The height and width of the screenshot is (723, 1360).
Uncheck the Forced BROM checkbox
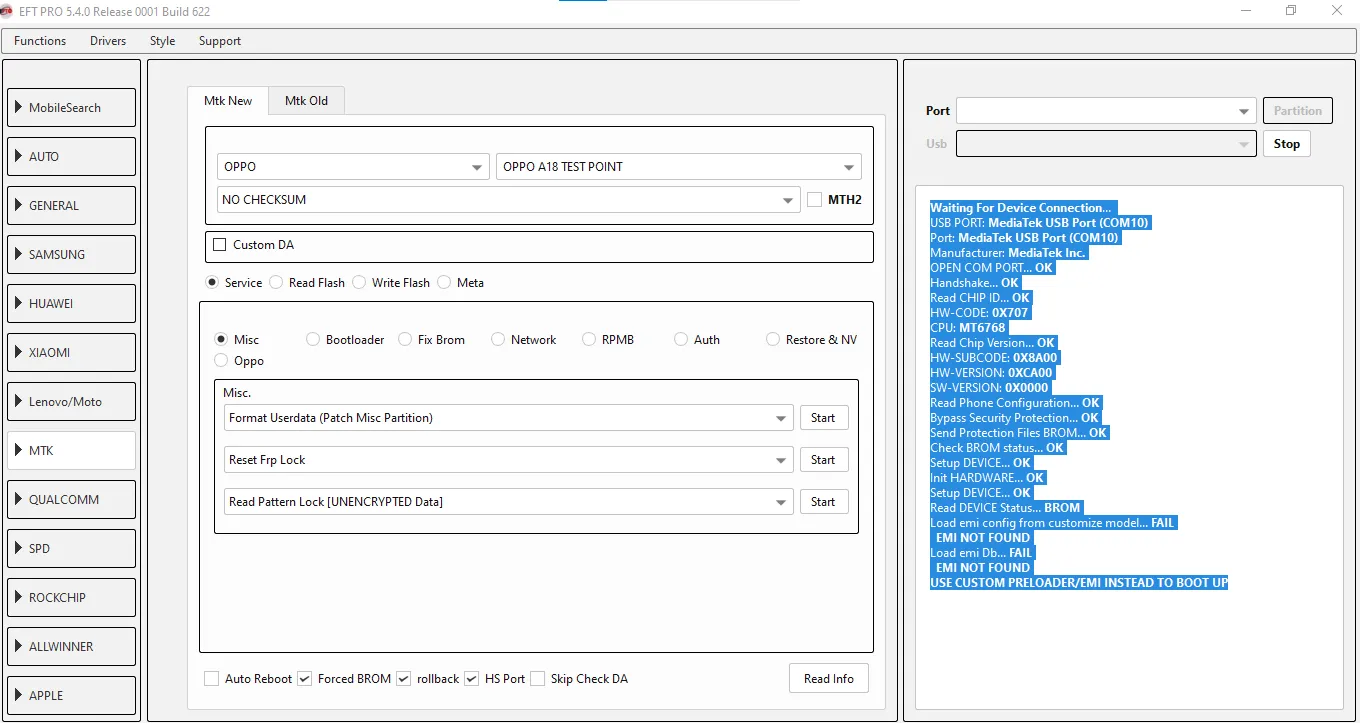click(305, 679)
